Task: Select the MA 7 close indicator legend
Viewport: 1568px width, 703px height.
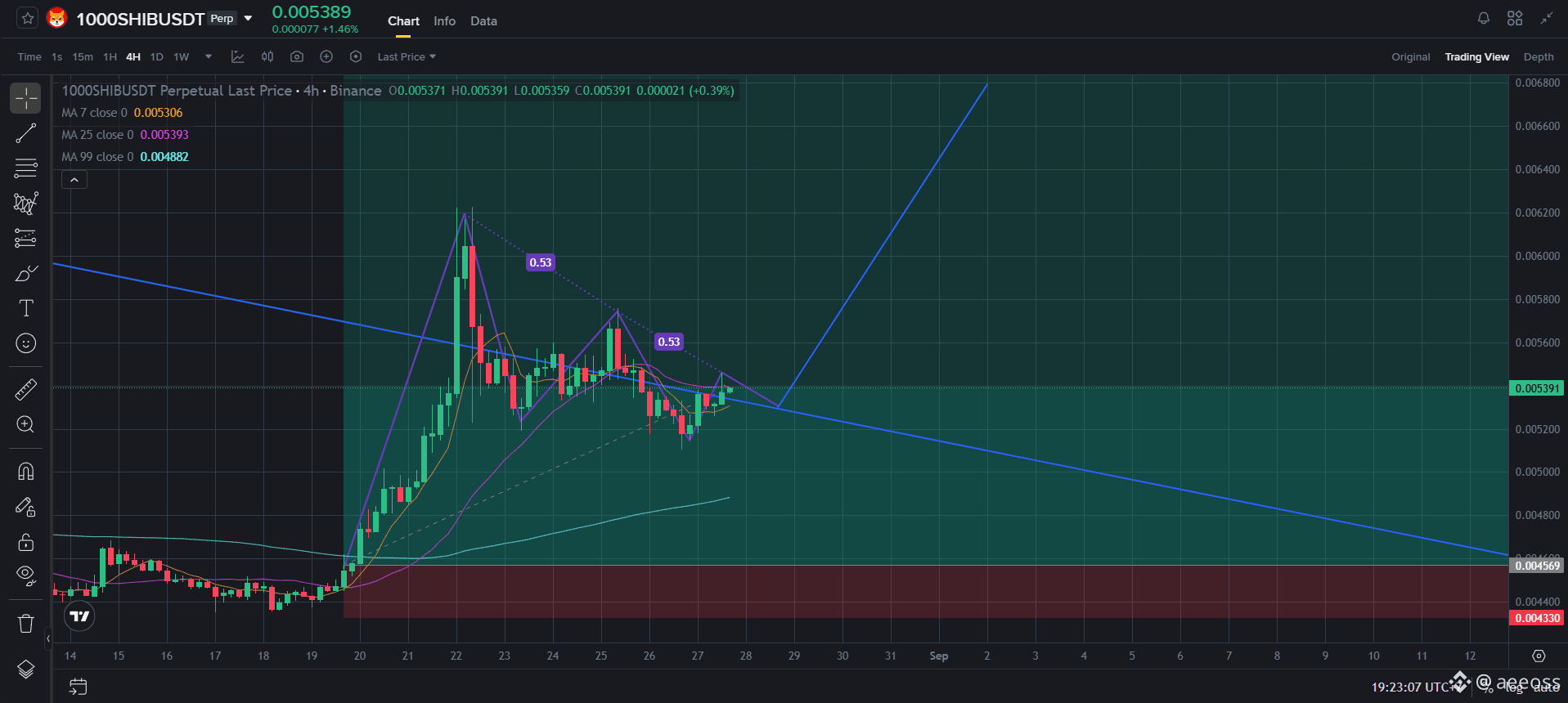Action: pyautogui.click(x=122, y=113)
